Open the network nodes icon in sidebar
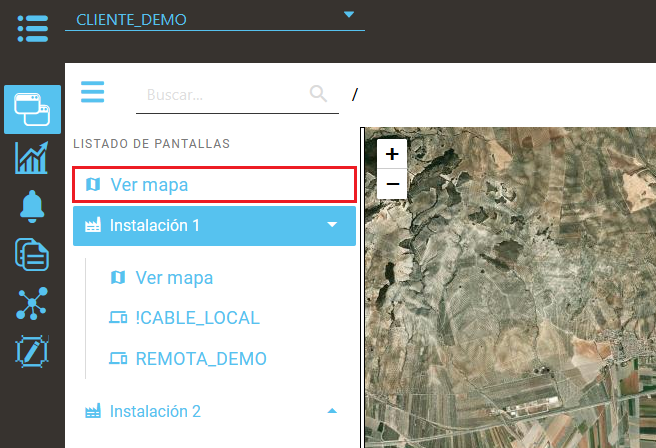656x448 pixels. tap(32, 303)
